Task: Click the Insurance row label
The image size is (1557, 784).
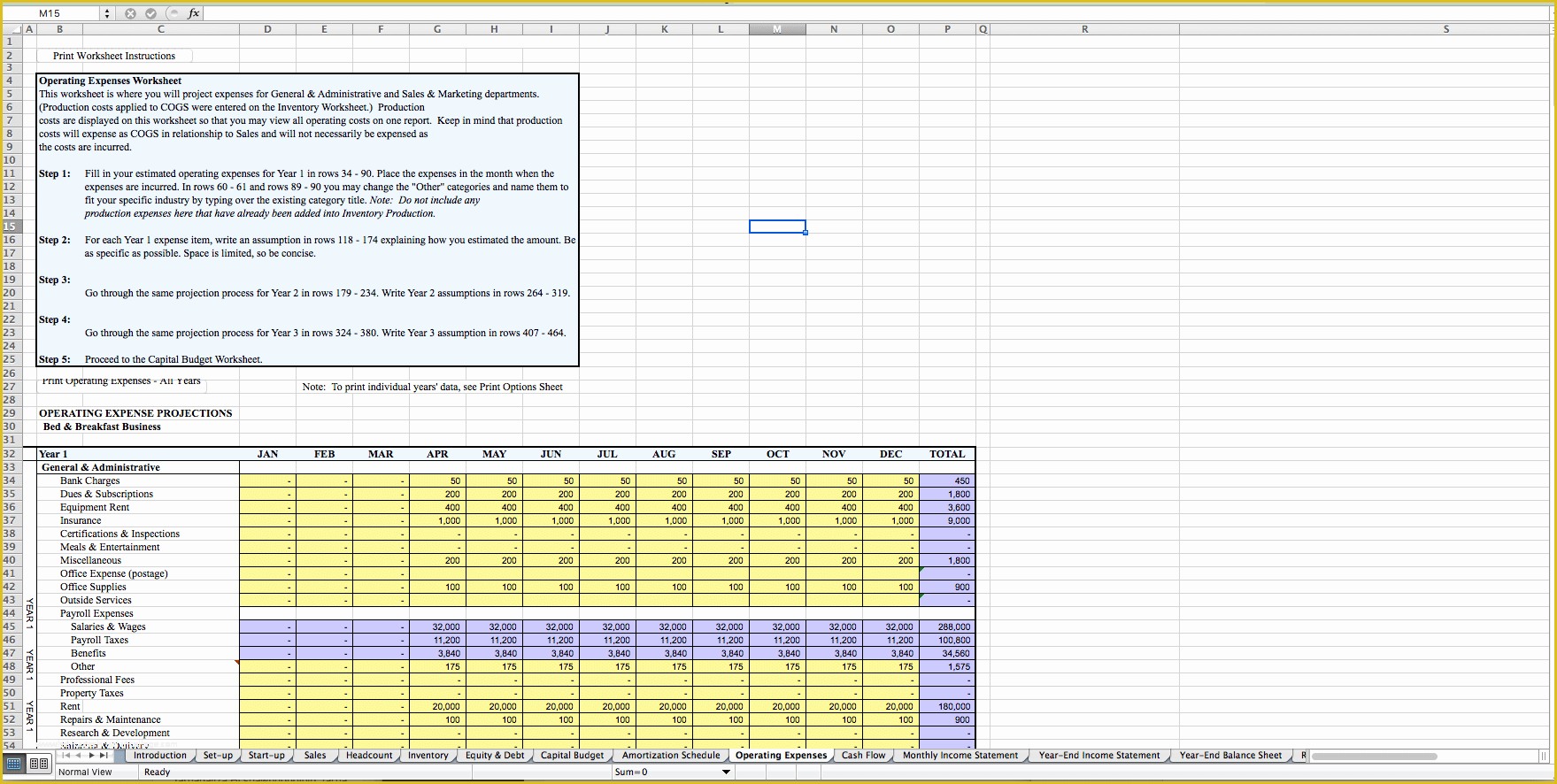Action: 81,520
